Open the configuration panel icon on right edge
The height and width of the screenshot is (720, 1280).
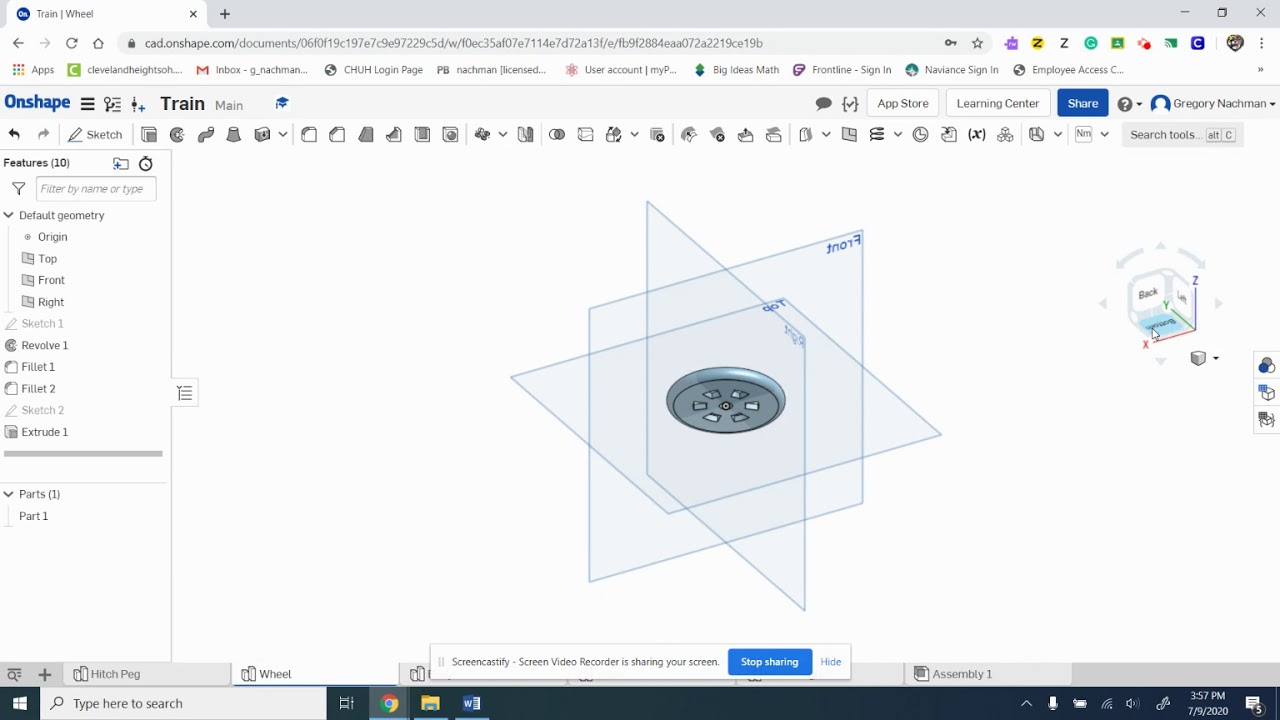(1267, 393)
